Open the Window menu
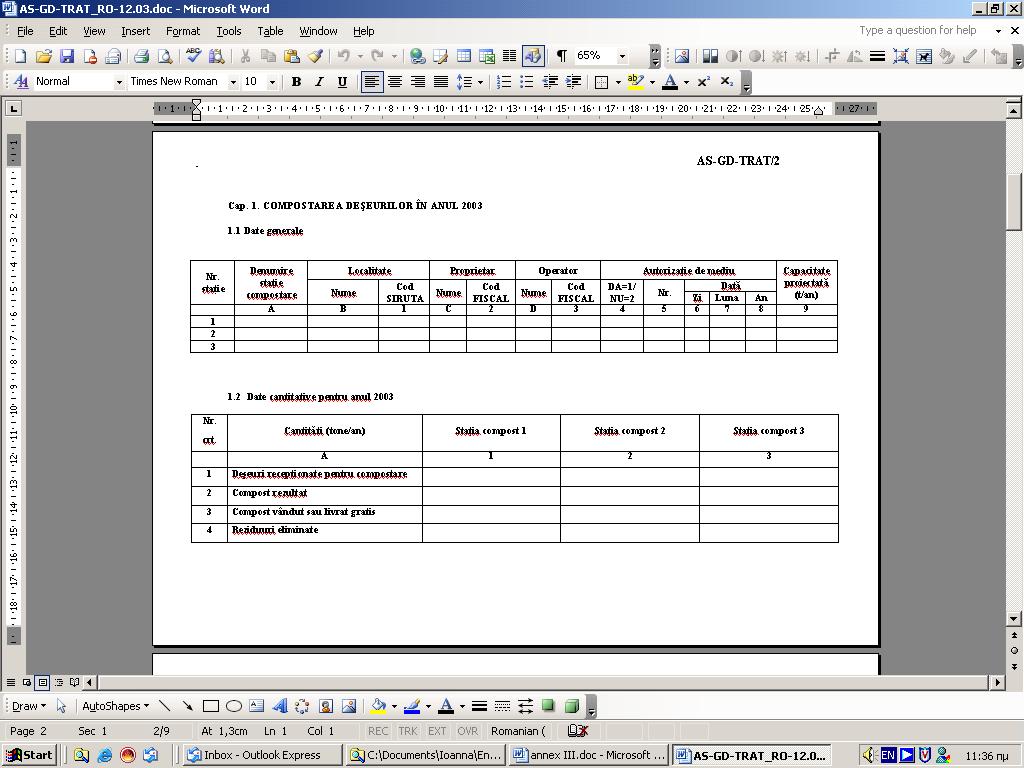This screenshot has height=768, width=1024. point(318,31)
